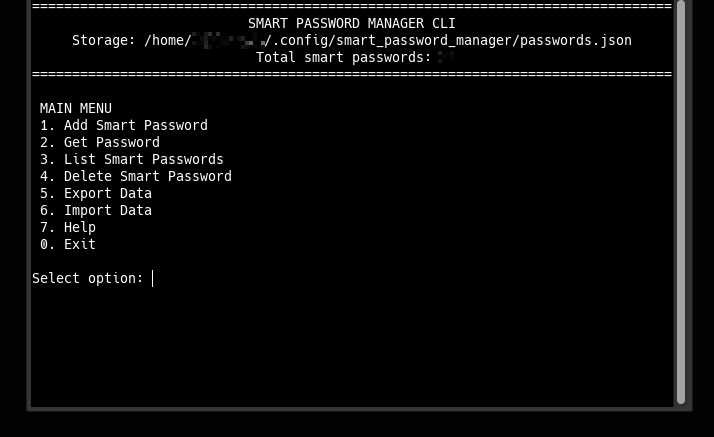This screenshot has height=437, width=714.
Task: Click the terminal's vertical scrollbar
Action: [681, 202]
